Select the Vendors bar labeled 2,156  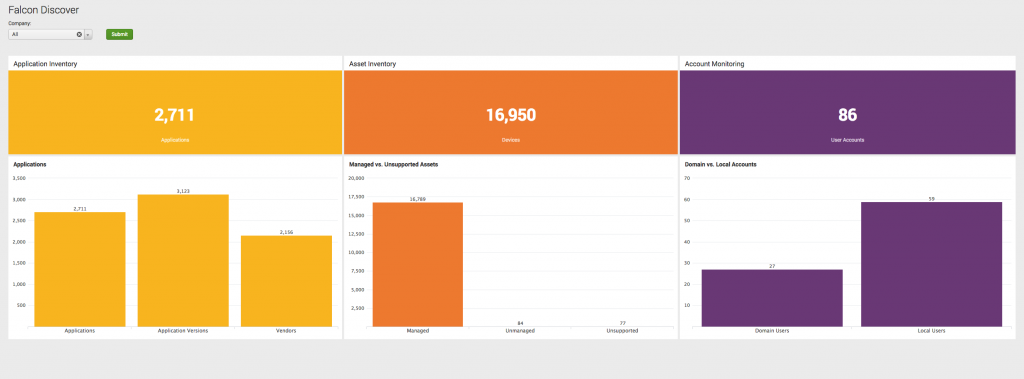[286, 281]
